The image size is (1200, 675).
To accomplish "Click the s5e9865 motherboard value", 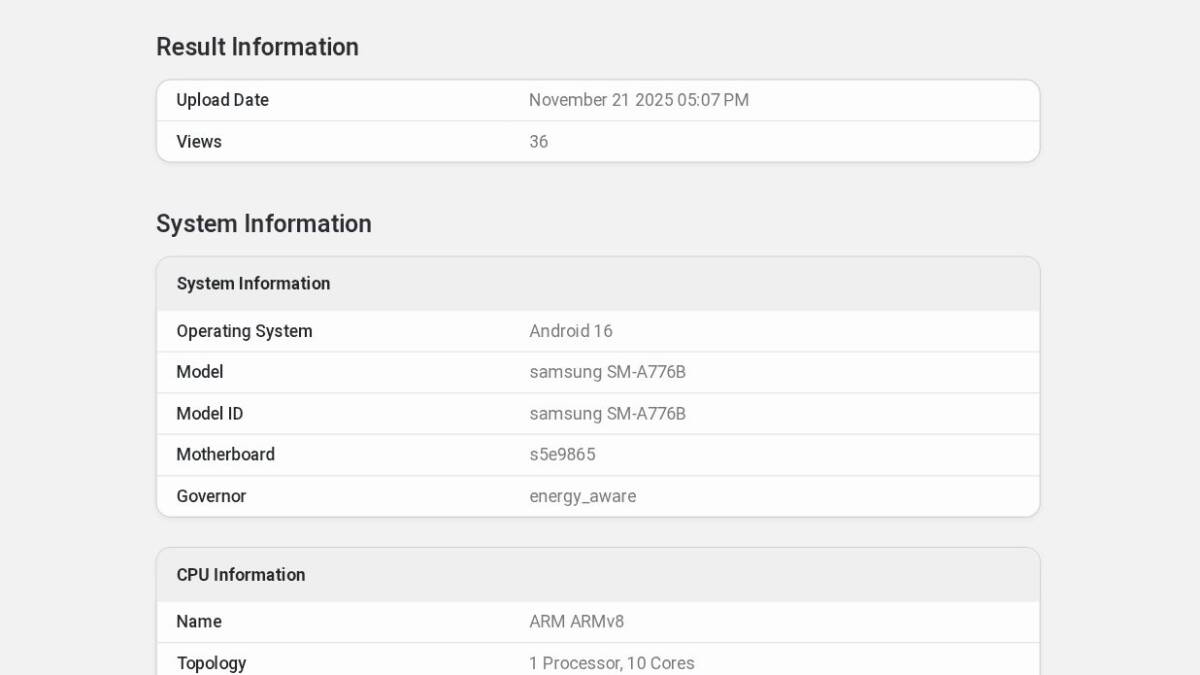I will pyautogui.click(x=562, y=454).
